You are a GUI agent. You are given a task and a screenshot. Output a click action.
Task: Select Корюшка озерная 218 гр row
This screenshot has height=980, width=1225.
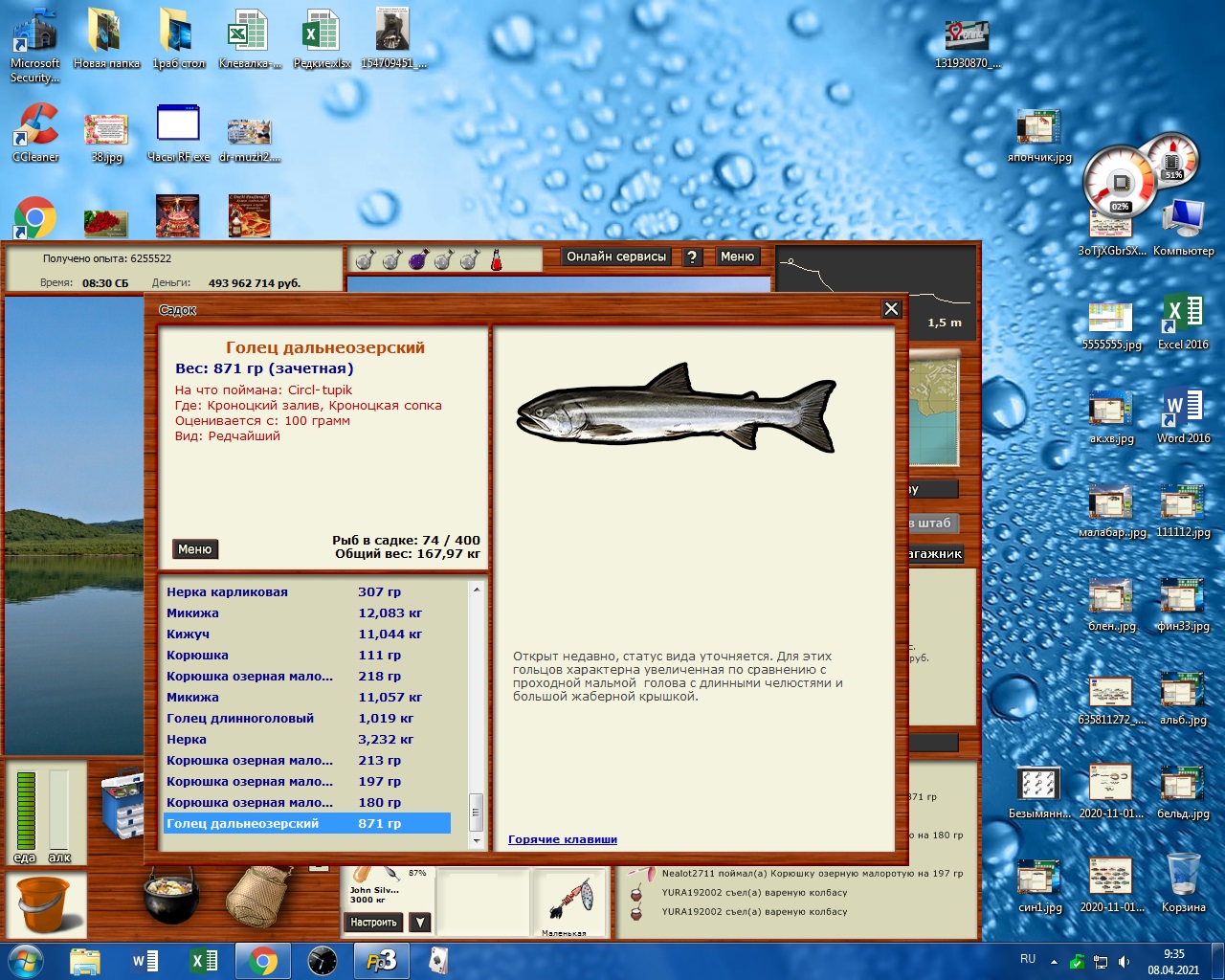pyautogui.click(x=306, y=676)
